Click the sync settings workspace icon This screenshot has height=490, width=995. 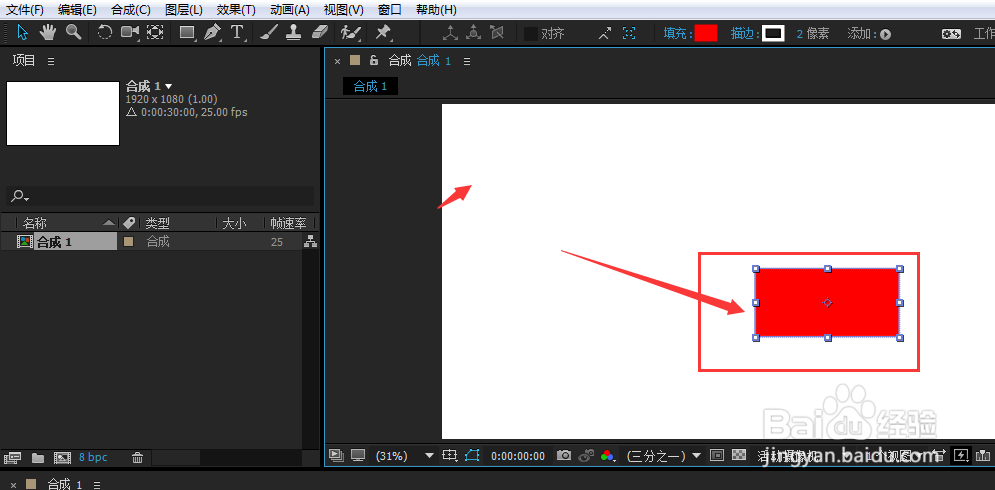pos(951,34)
